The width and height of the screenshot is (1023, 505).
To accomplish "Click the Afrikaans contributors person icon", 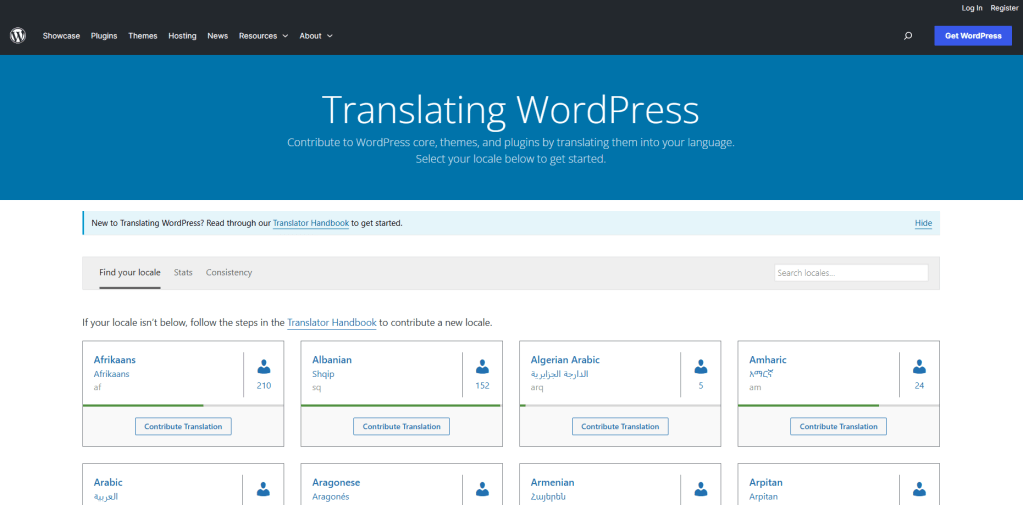I will coord(264,367).
